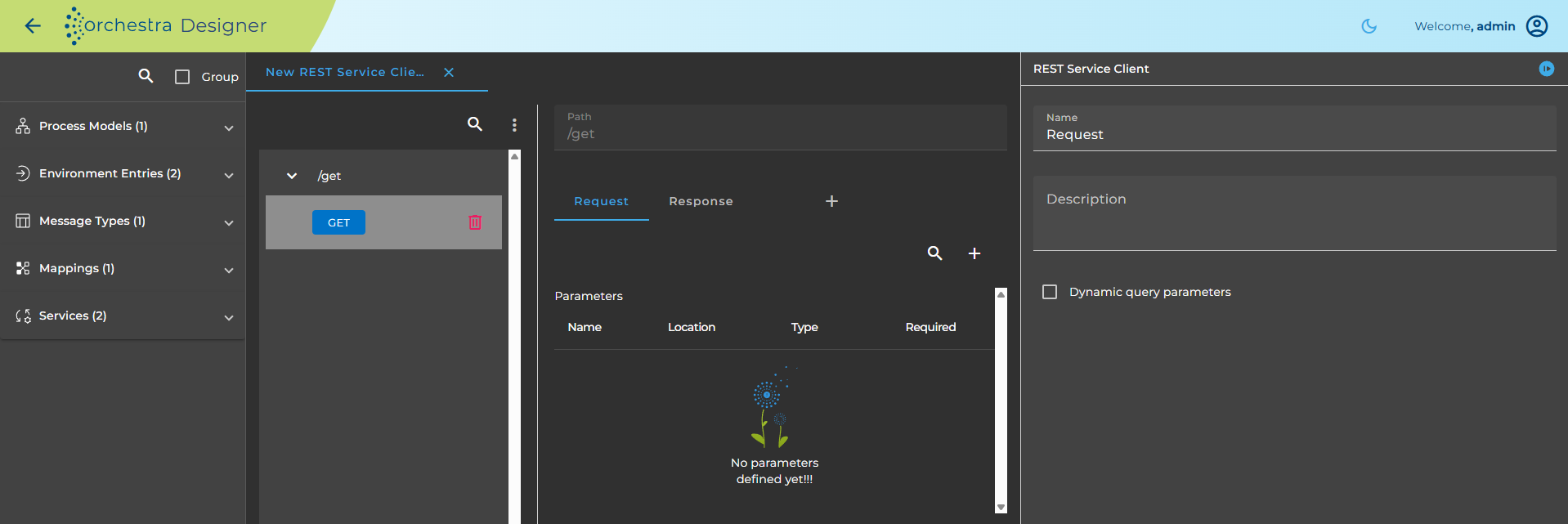
Task: Expand Process Models section
Action: tap(123, 126)
